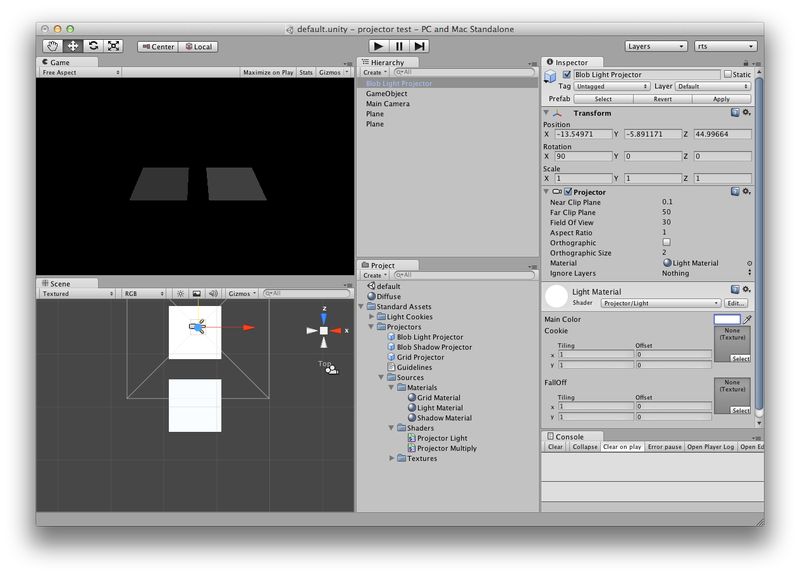Toggle Blob Light Projector active checkbox
800x576 pixels.
point(566,74)
